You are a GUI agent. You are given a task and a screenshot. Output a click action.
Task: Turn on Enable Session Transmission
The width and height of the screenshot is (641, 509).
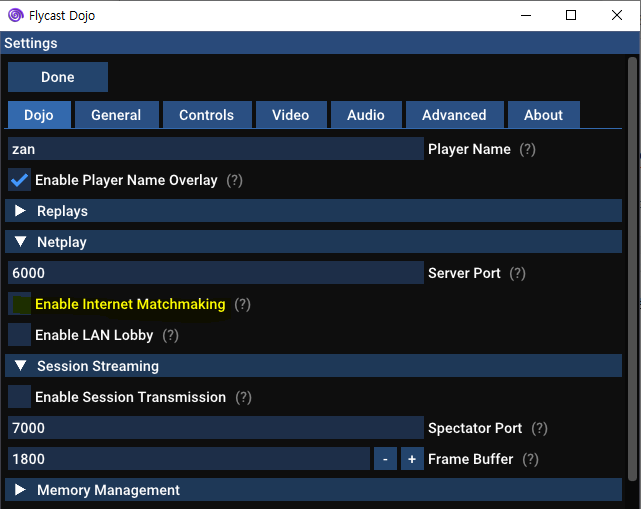tap(19, 397)
